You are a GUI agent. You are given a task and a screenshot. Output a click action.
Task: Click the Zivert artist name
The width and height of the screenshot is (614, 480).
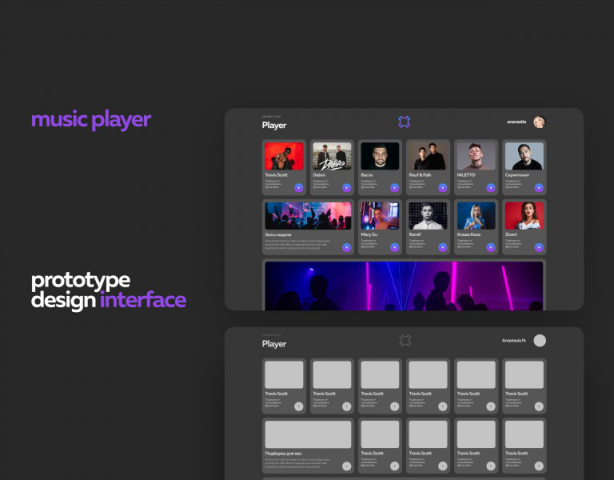(x=511, y=235)
